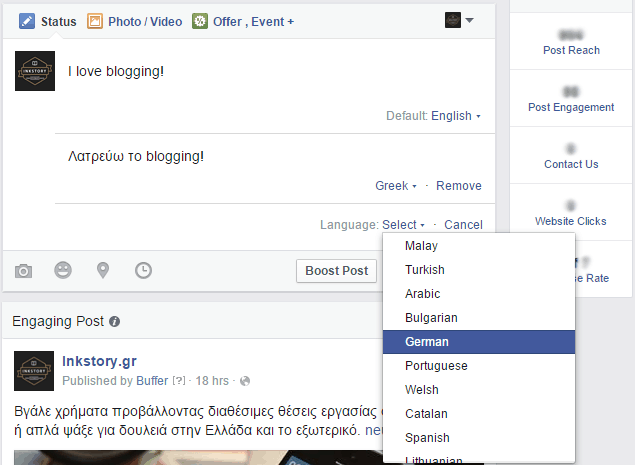
Task: Expand the Language Select dropdown
Action: pos(404,225)
